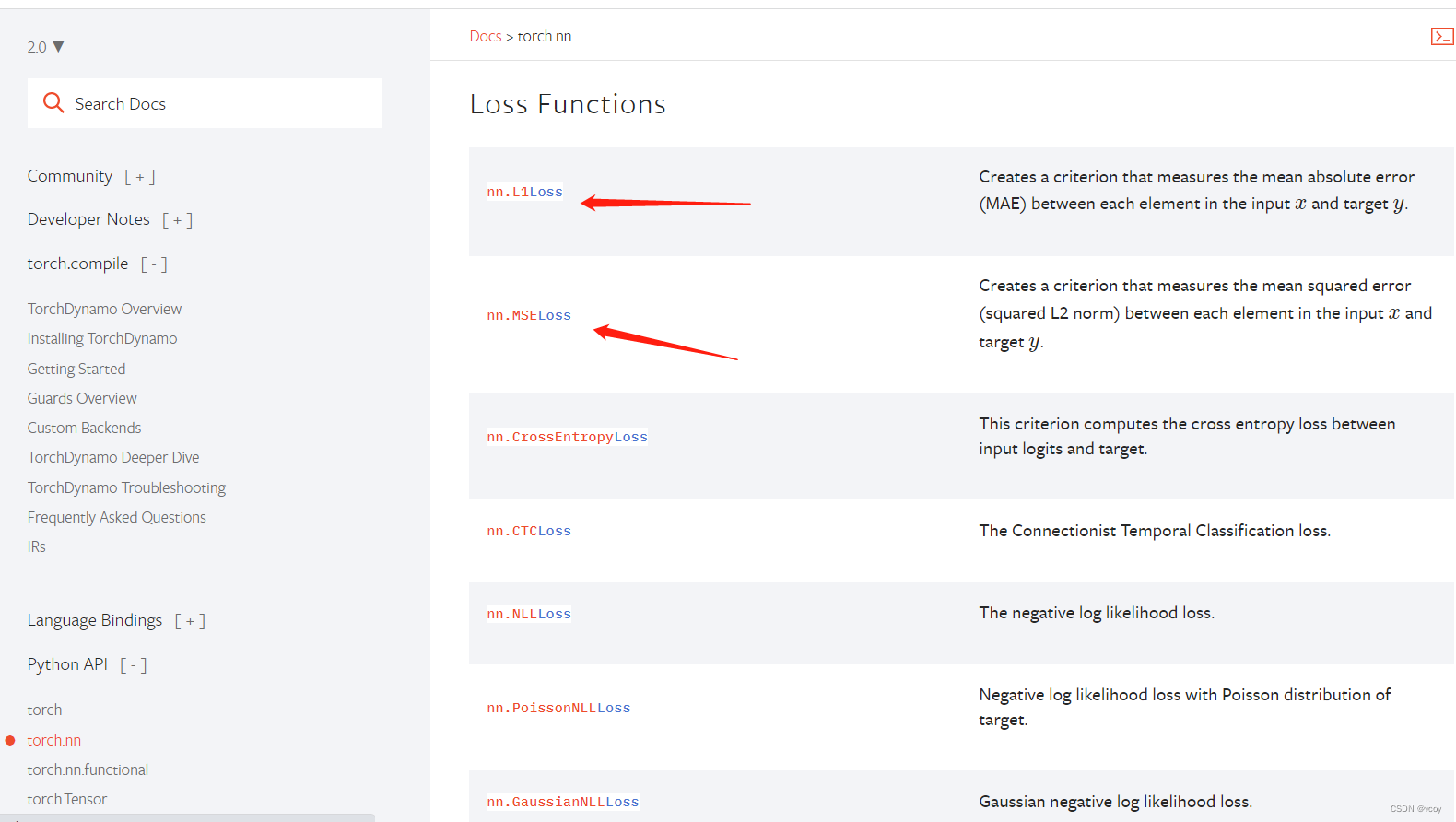
Task: Go to Getting Started page
Action: pos(76,369)
